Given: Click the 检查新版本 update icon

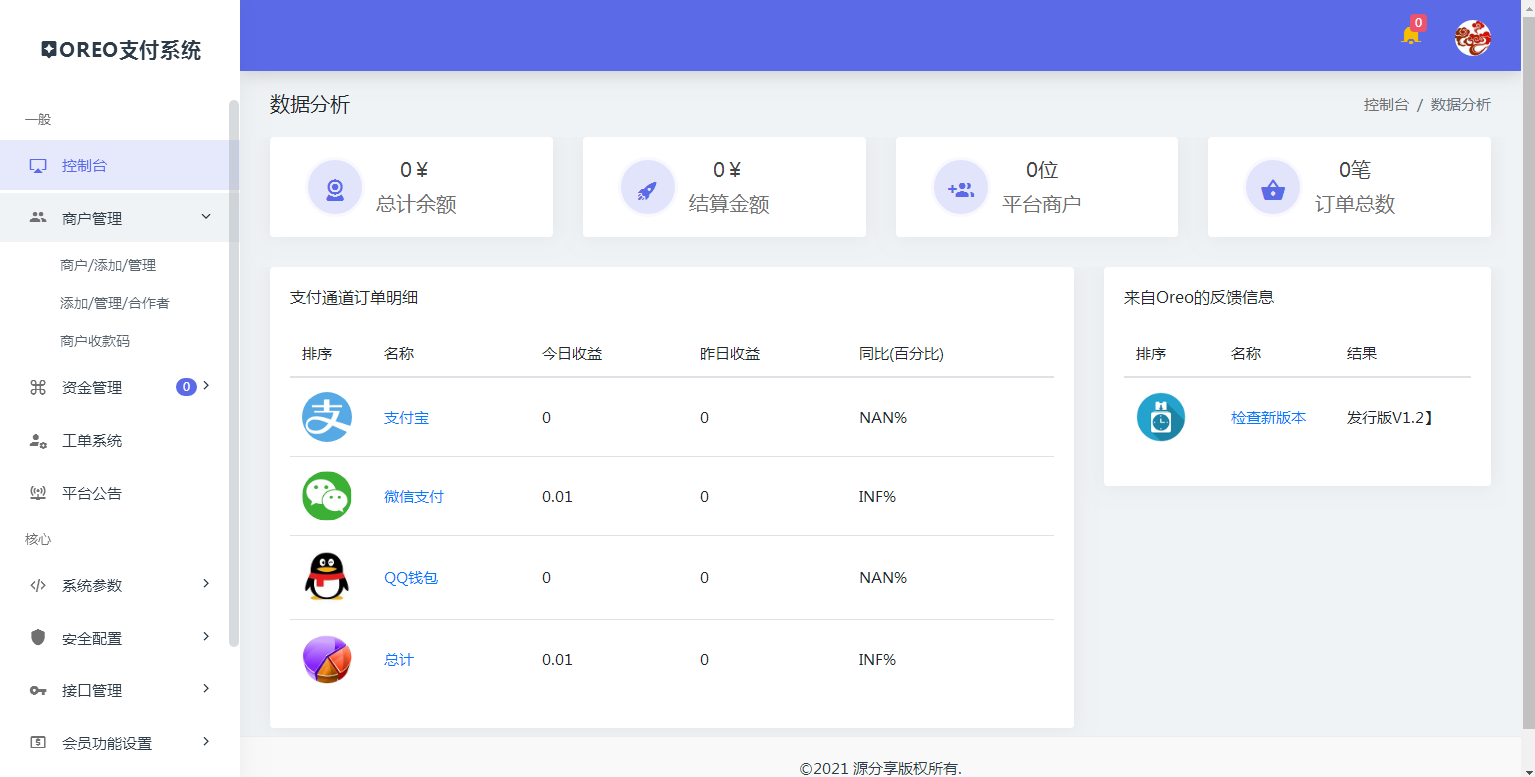Looking at the screenshot, I should (1160, 417).
